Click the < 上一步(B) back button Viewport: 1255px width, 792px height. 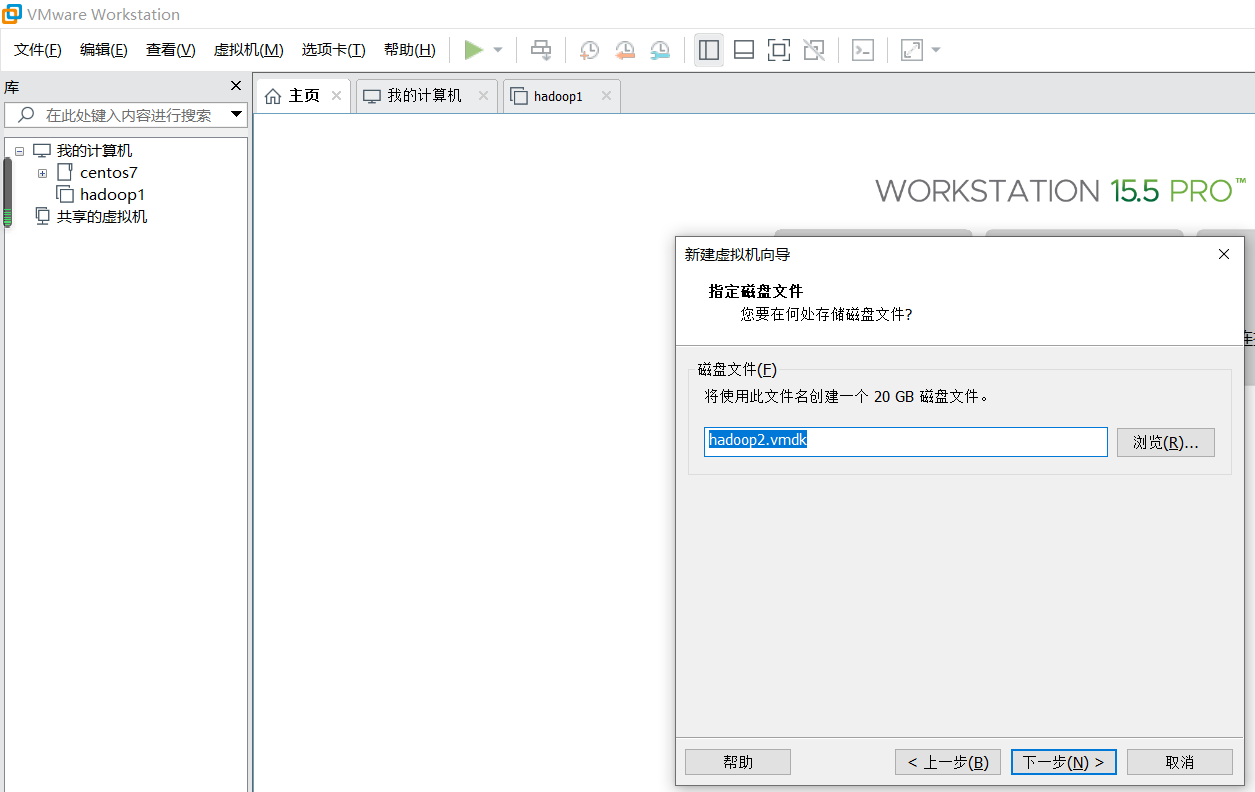coord(948,762)
